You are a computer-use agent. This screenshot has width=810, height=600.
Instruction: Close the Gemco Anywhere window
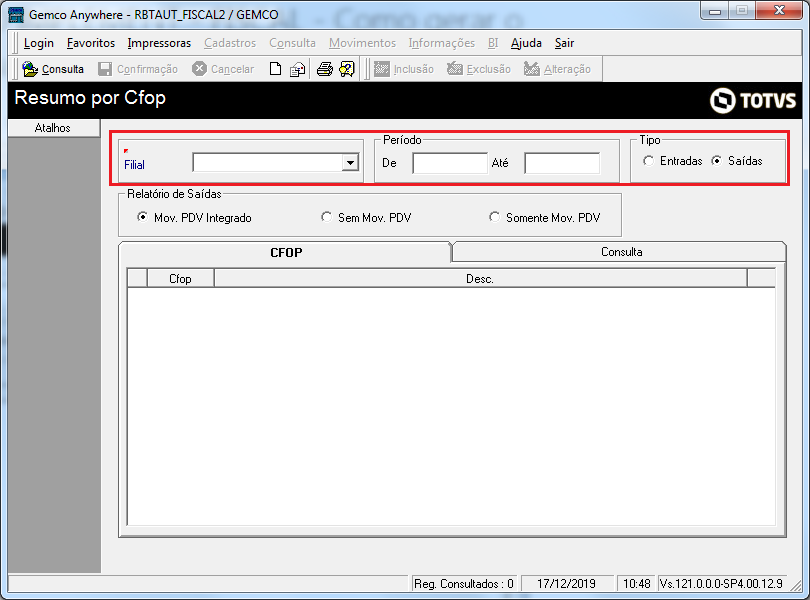[779, 10]
